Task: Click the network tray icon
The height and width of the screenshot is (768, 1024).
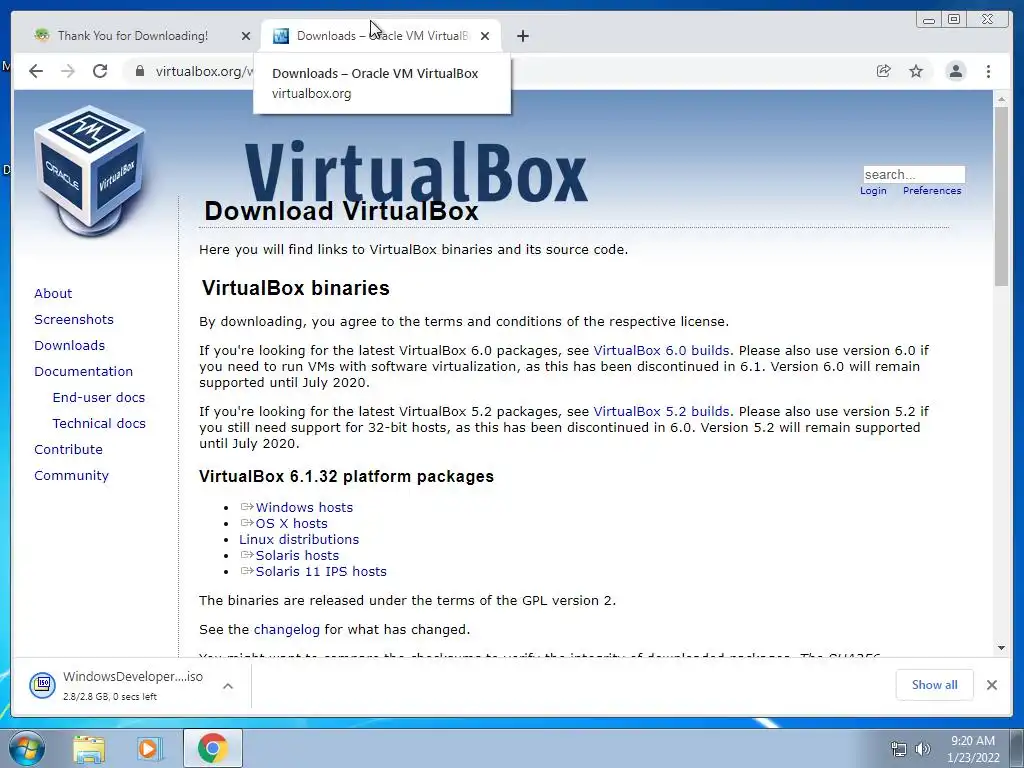Action: point(899,750)
